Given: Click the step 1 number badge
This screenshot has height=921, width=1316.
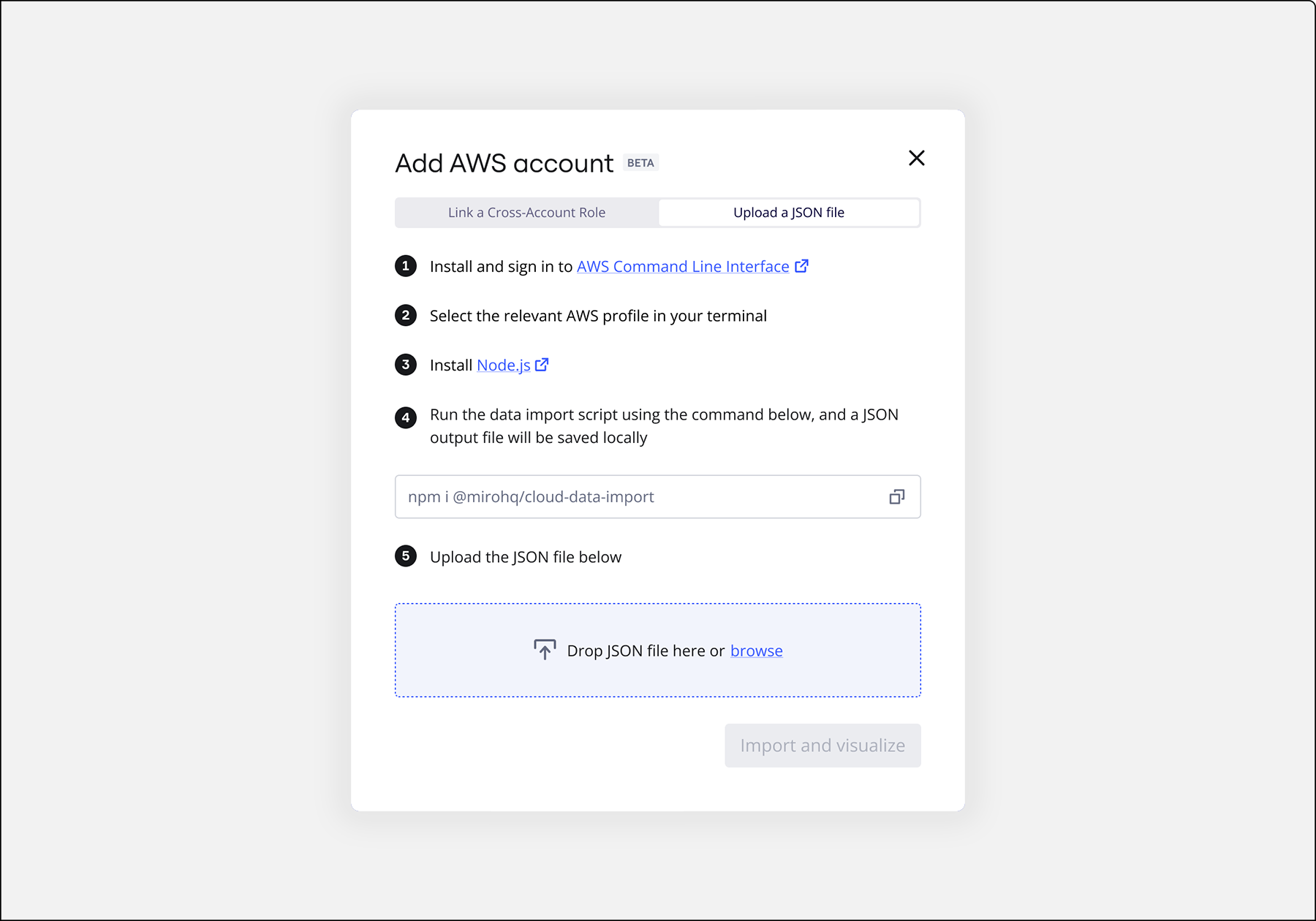Looking at the screenshot, I should click(x=406, y=266).
